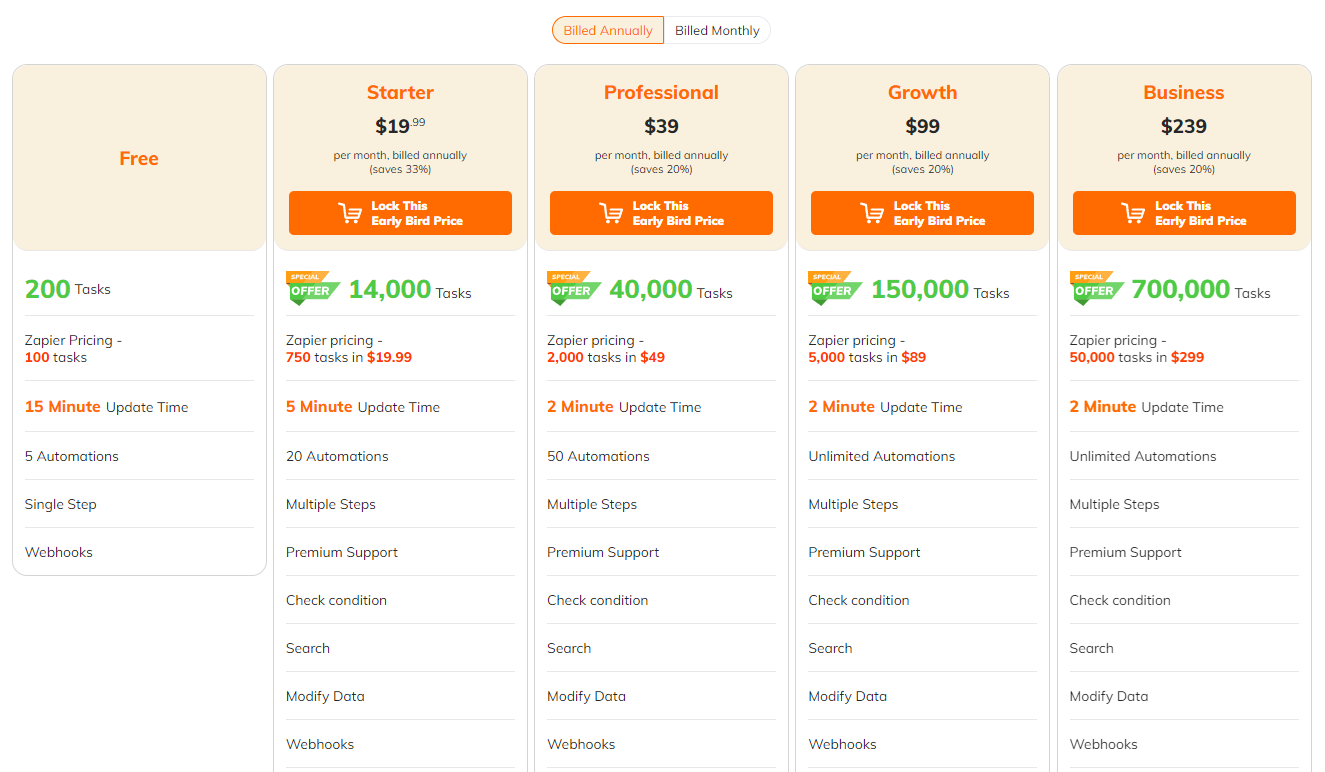
Task: Click Premium Support in Professional plan
Action: click(x=603, y=552)
